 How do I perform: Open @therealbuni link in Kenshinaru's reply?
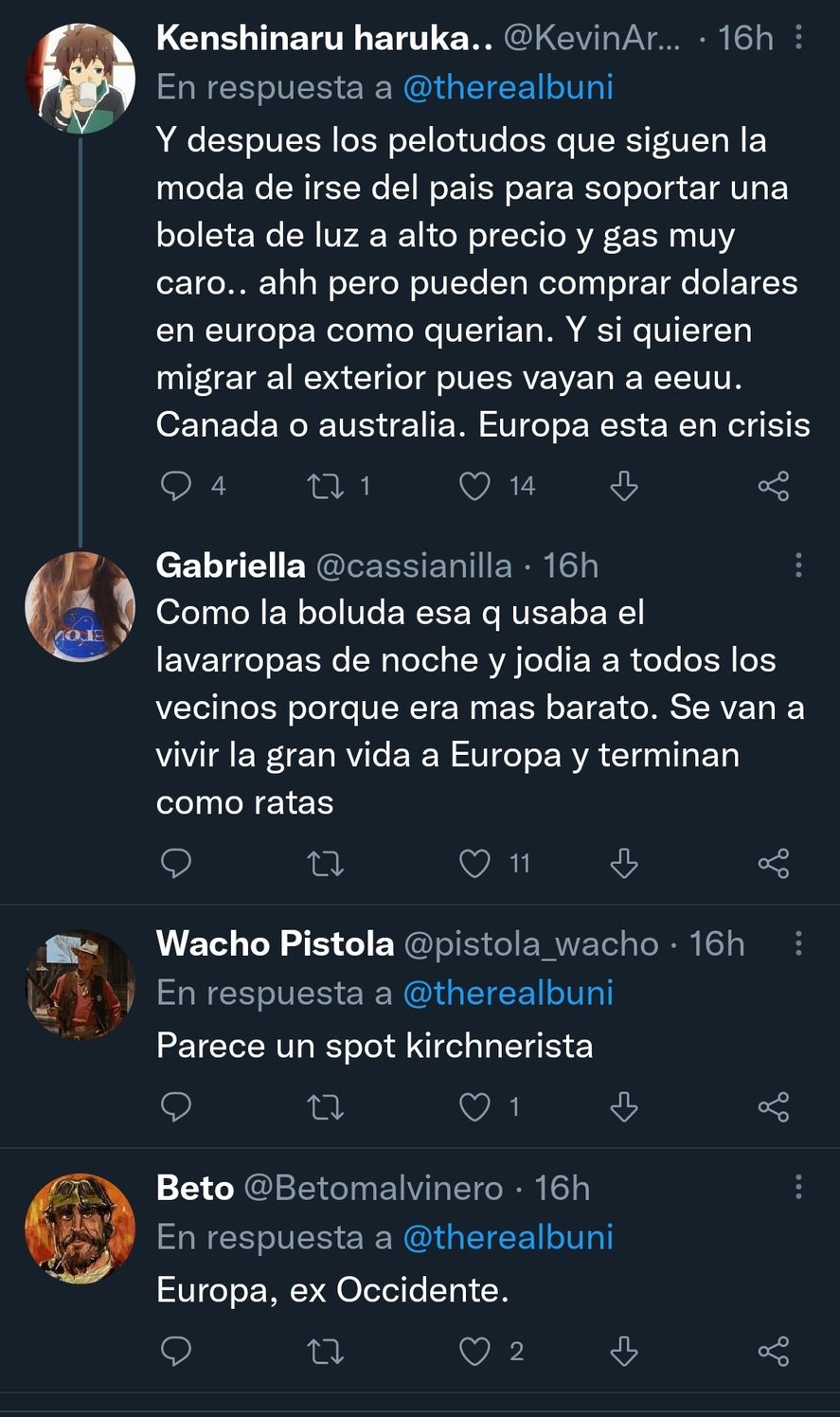[x=508, y=87]
